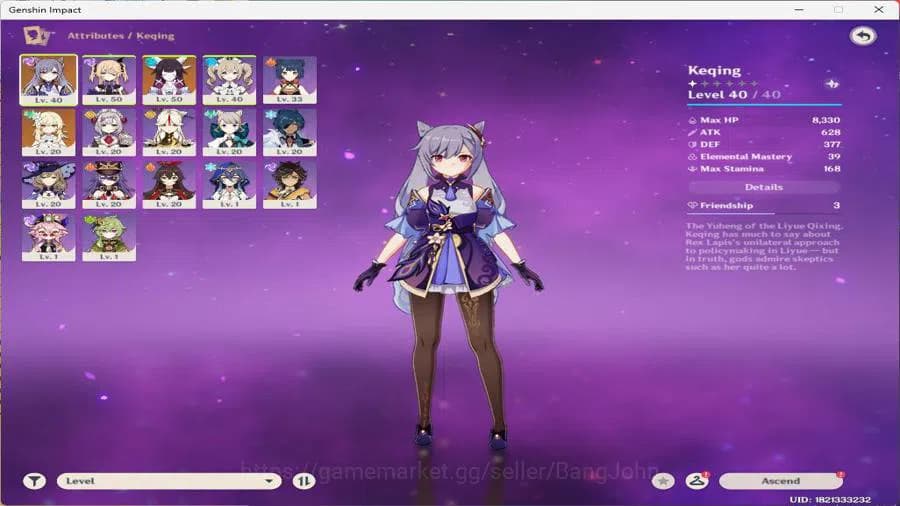The image size is (900, 506).
Task: Select Keqing's Lv. 40 portrait in the roster
Action: (x=48, y=80)
